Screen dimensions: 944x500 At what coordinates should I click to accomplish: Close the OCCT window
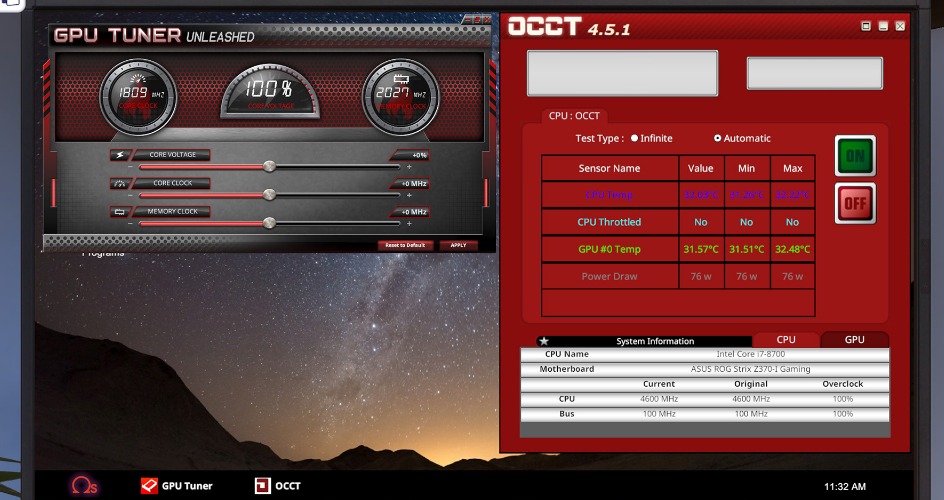(x=900, y=26)
